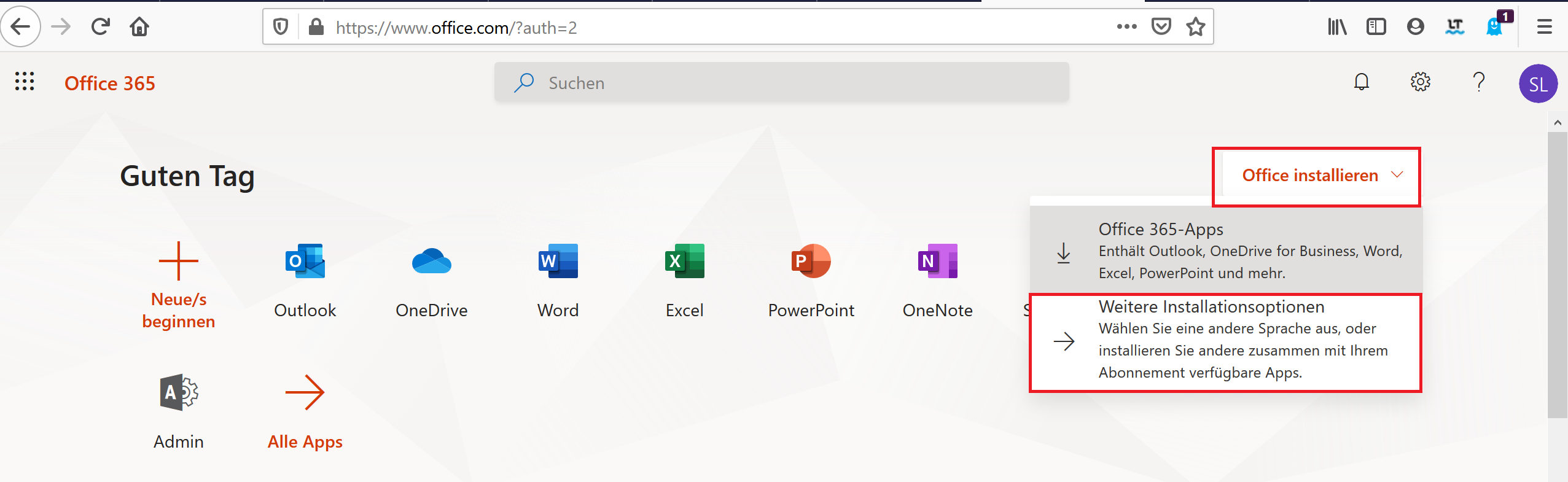
Task: Select Weitere Installationsoptionen entry
Action: click(x=1226, y=342)
